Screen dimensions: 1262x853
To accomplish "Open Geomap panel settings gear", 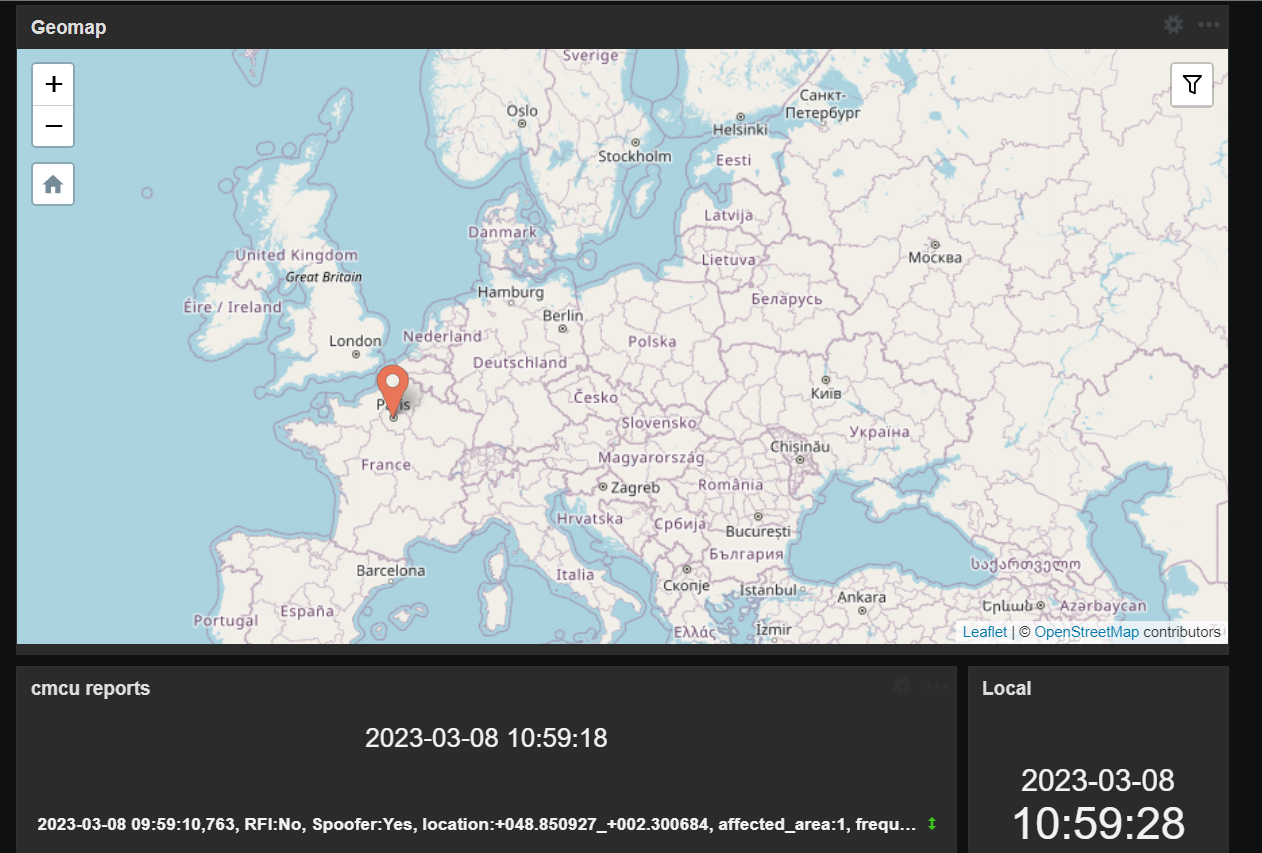I will coord(1173,25).
